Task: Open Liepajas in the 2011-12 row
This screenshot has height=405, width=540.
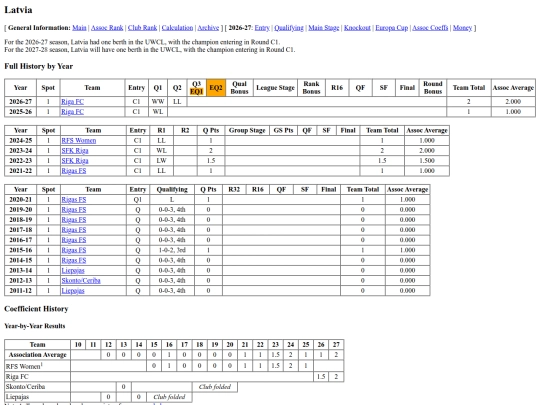Action: click(x=73, y=291)
